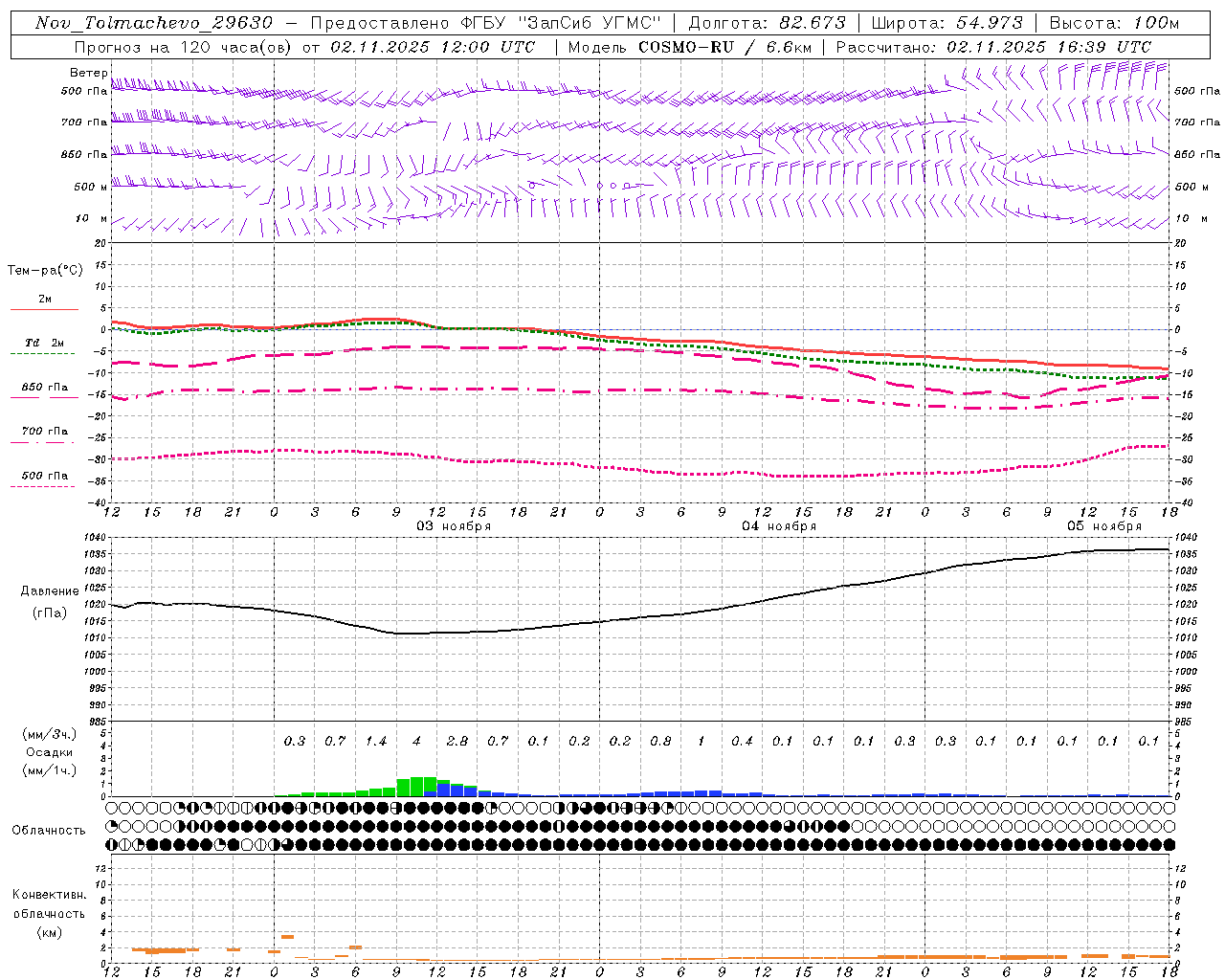Image resolution: width=1225 pixels, height=980 pixels.
Task: Click the latitude value Широта: 54.973
Action: coord(947,23)
